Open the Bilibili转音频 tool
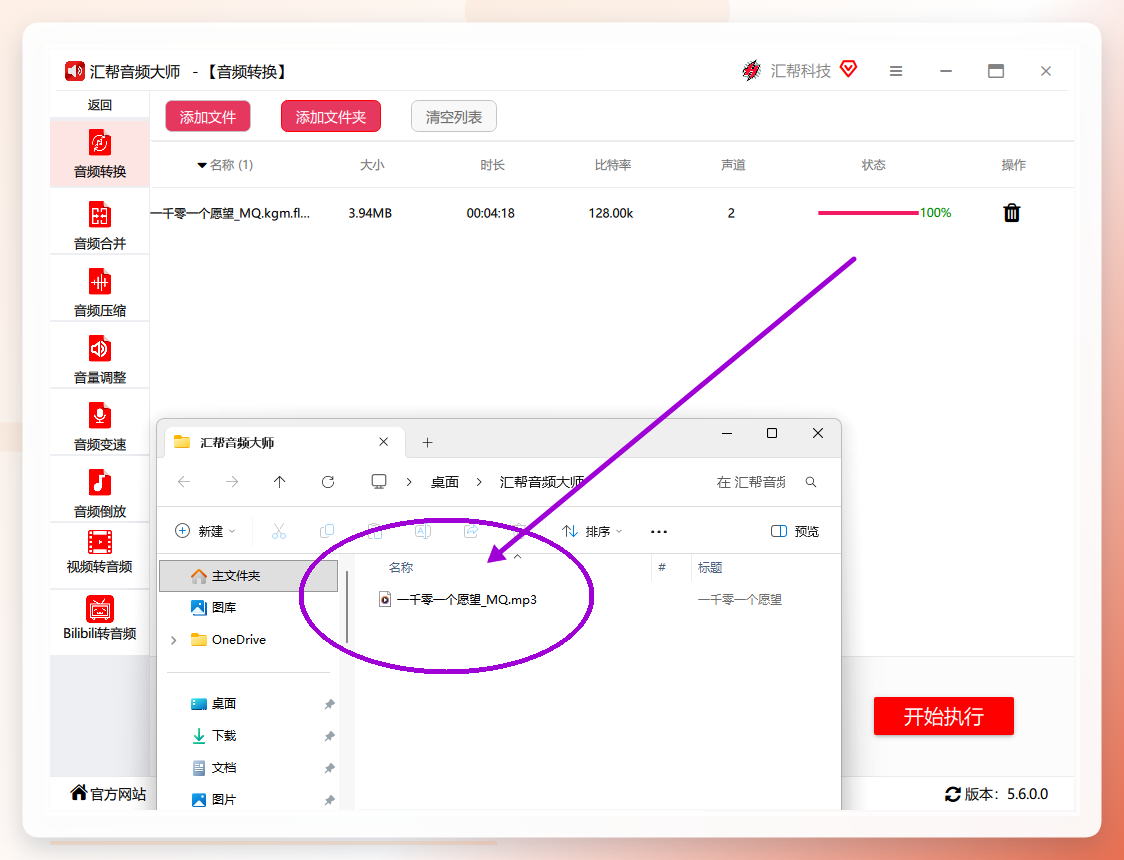This screenshot has height=860, width=1124. 100,618
